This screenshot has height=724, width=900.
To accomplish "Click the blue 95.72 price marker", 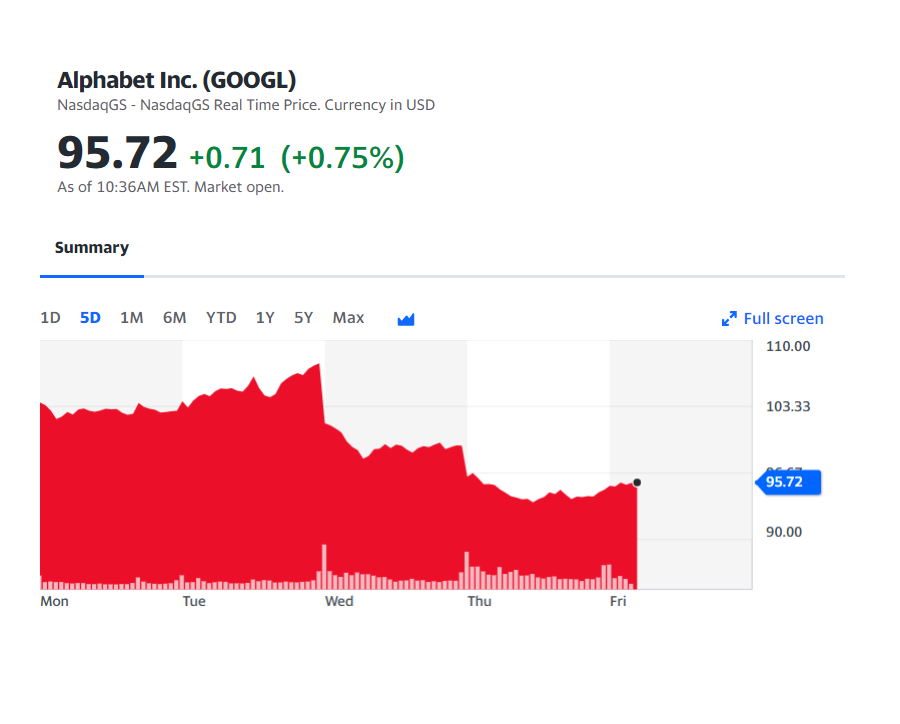I will click(788, 482).
